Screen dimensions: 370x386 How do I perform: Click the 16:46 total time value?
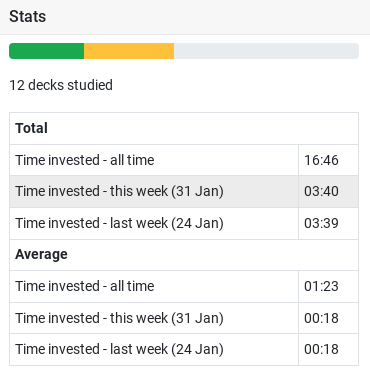[321, 160]
